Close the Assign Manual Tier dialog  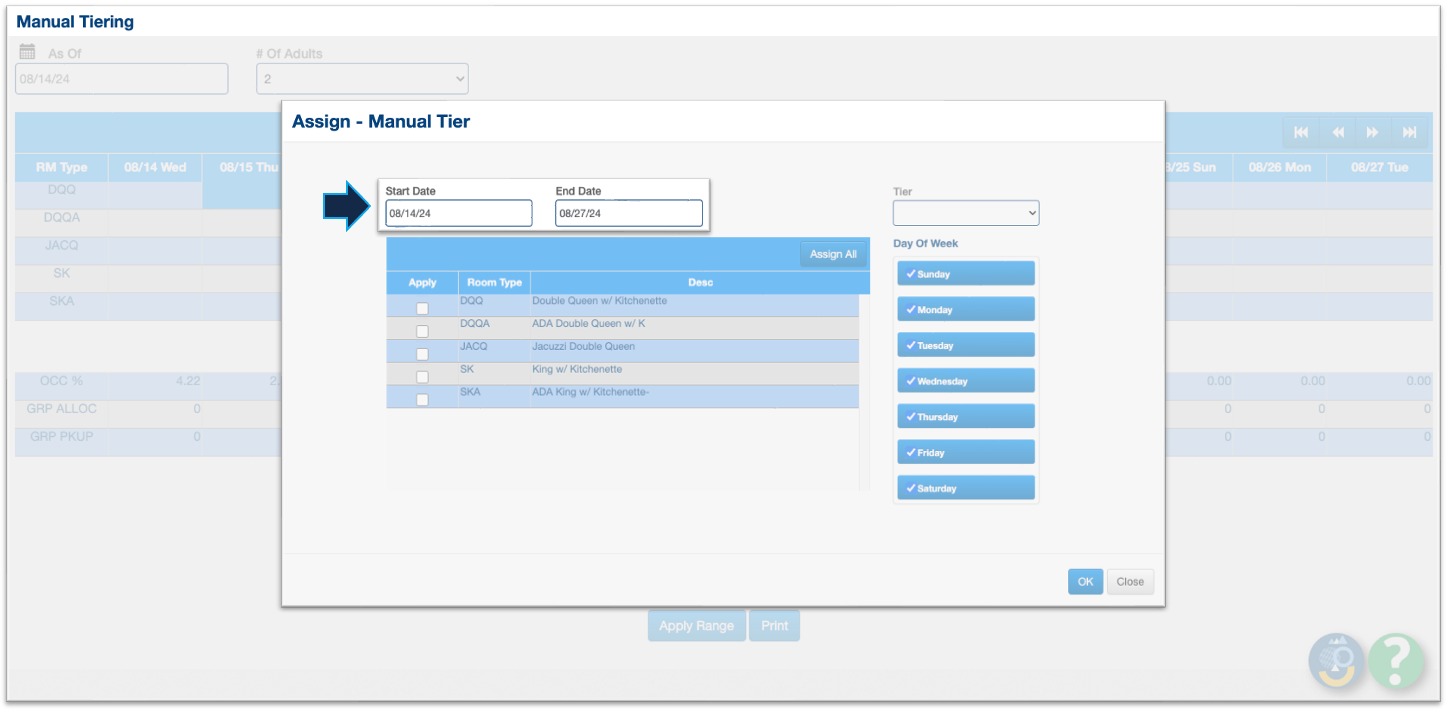click(x=1130, y=582)
